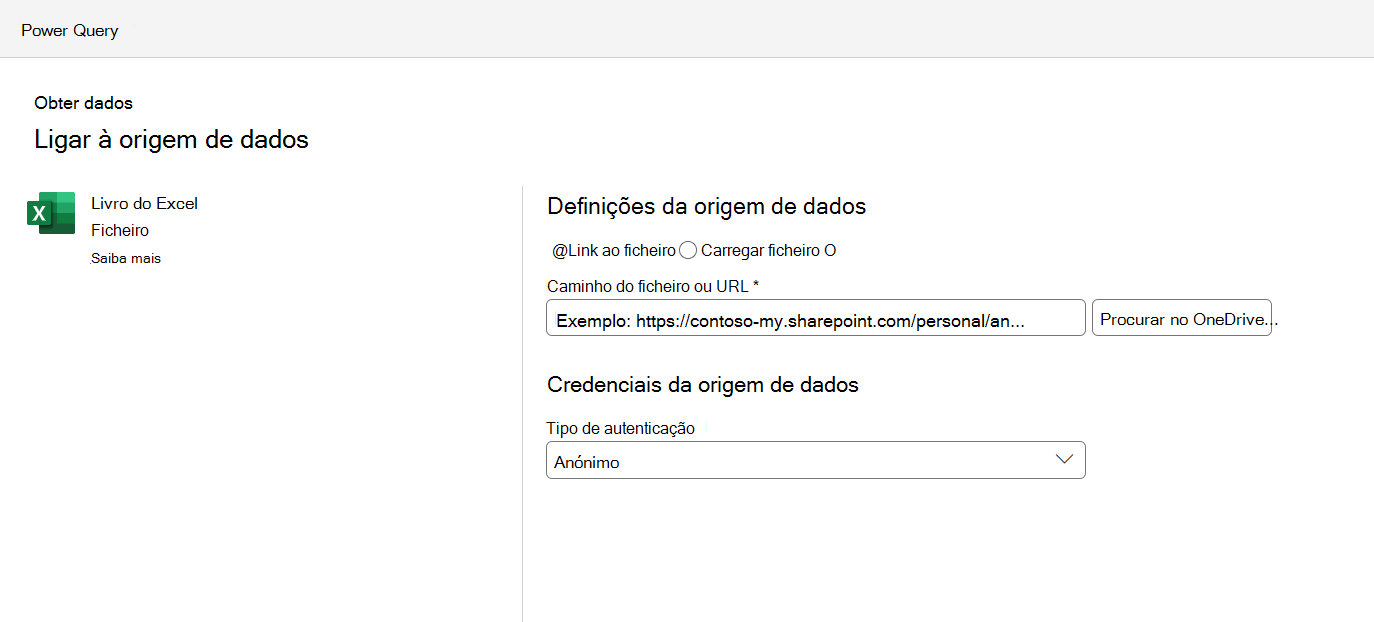
Task: Click the Obter dados text
Action: click(x=83, y=103)
